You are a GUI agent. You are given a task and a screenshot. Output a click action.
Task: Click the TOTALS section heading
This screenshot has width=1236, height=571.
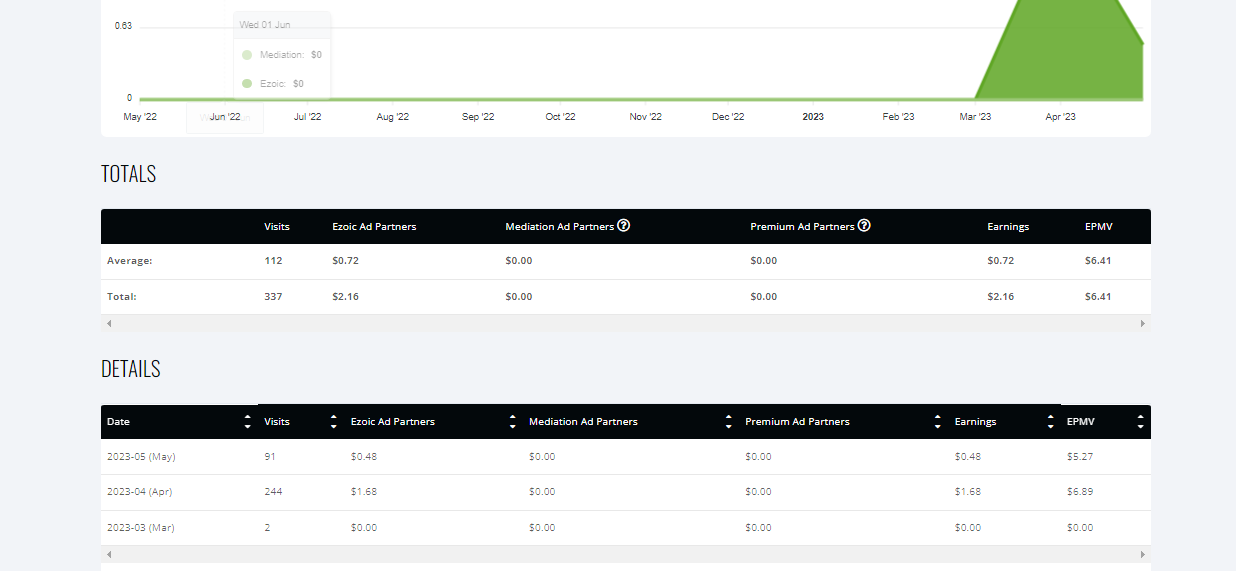129,174
